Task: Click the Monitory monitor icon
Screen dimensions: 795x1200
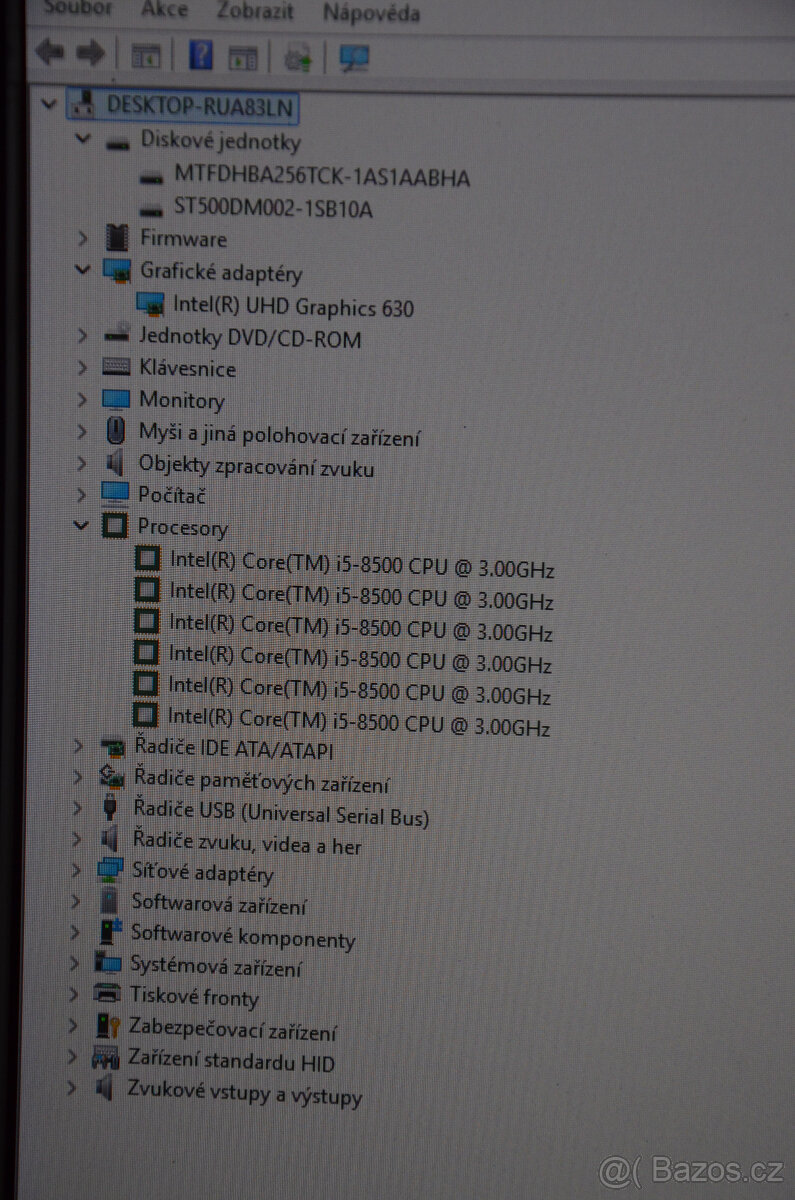Action: click(x=116, y=399)
